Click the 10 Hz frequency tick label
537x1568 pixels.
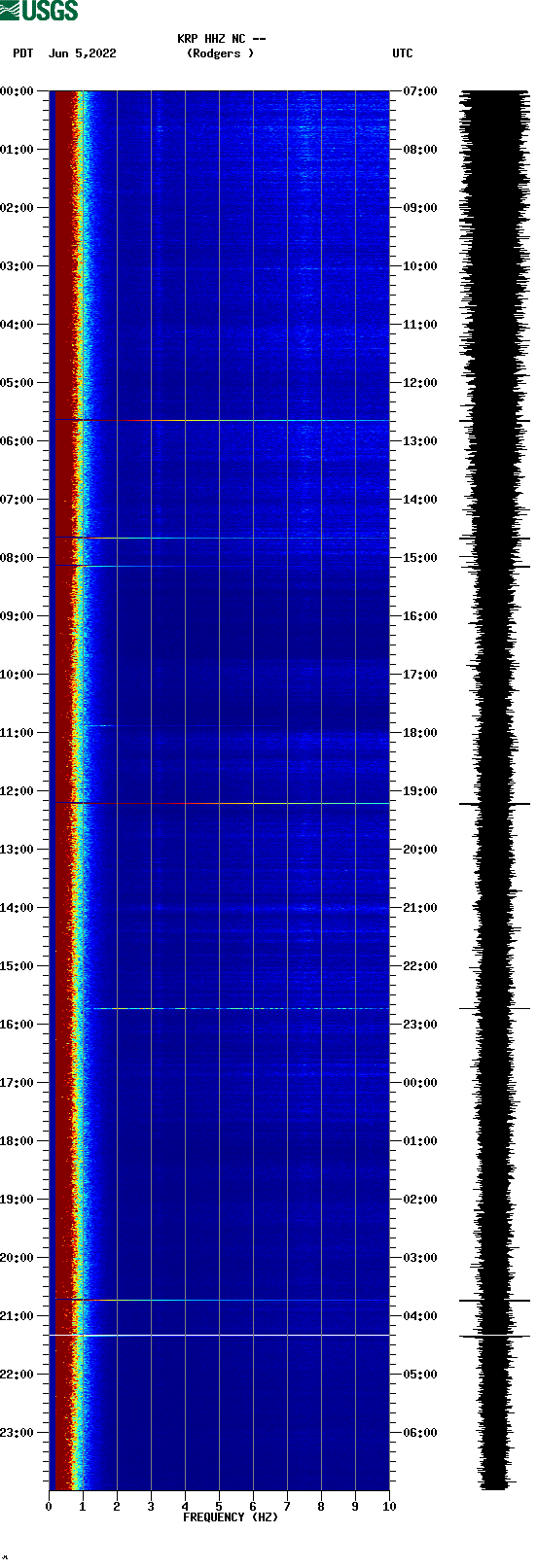coord(389,1507)
